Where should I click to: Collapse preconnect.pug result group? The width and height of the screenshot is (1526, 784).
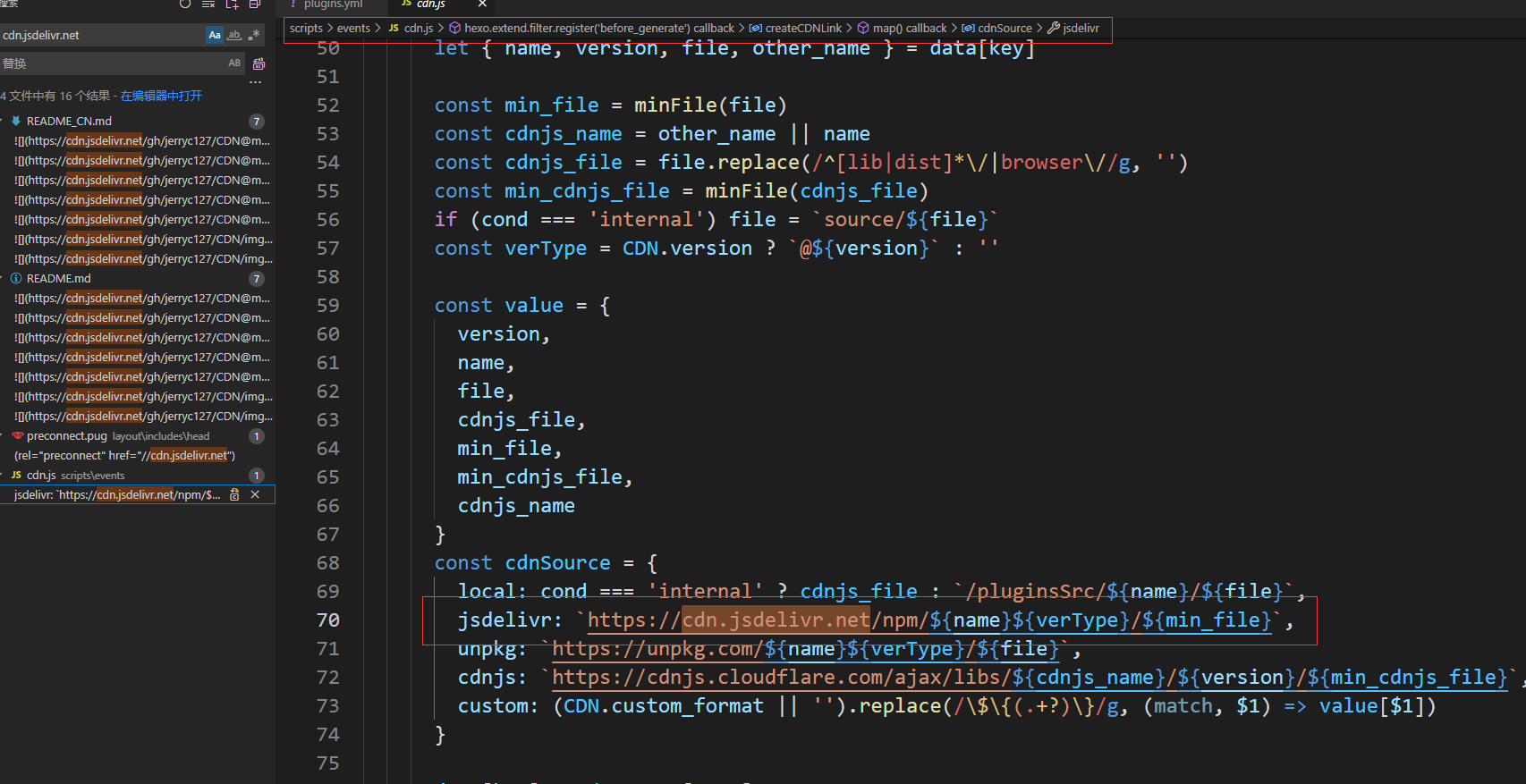[3, 436]
